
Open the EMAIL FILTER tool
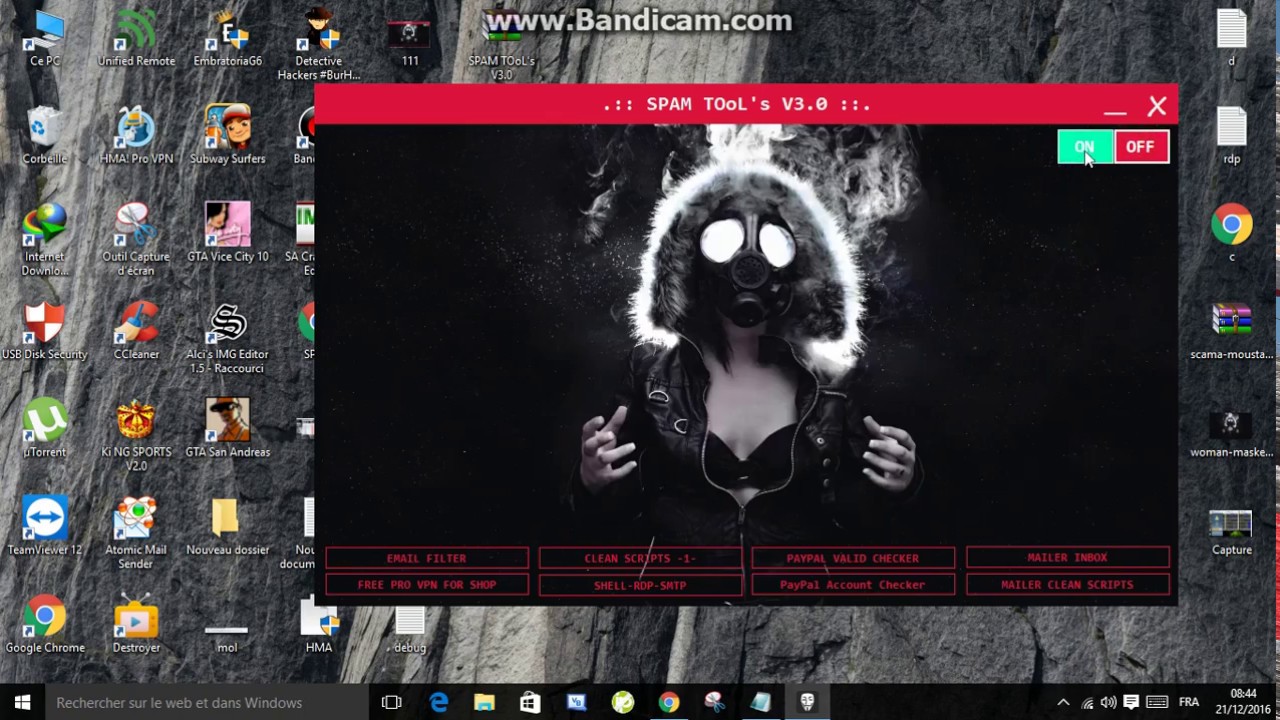[427, 558]
